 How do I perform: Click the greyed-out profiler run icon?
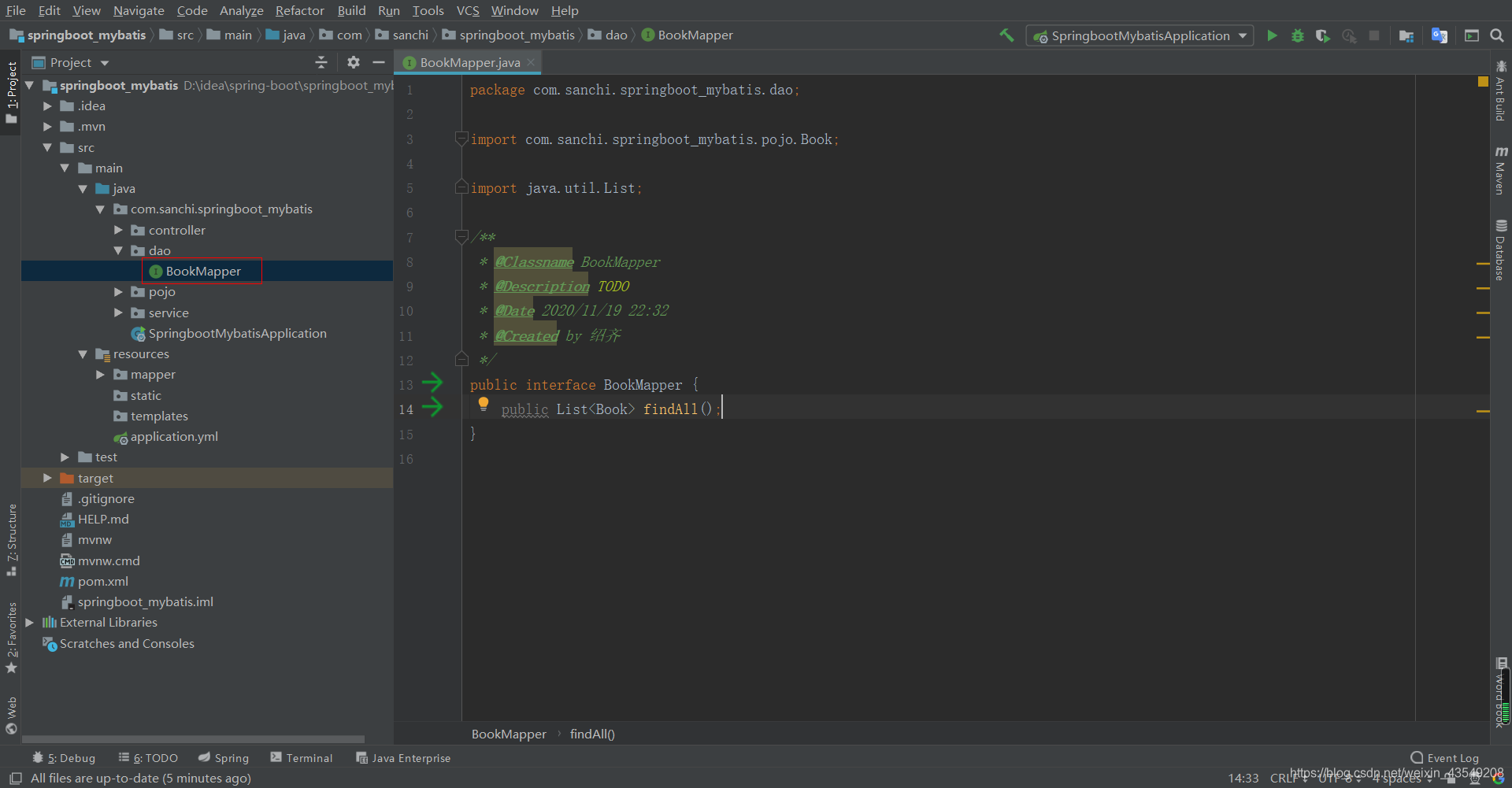1349,35
